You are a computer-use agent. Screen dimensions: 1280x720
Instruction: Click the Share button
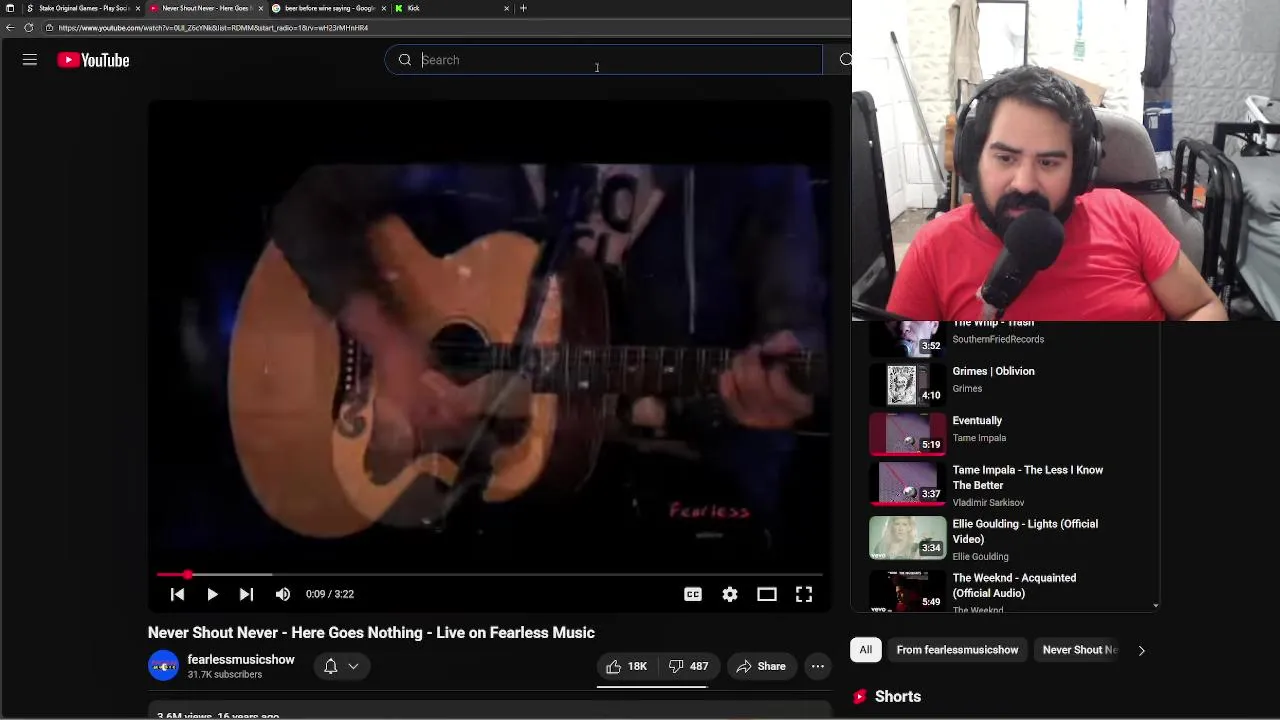coord(761,666)
